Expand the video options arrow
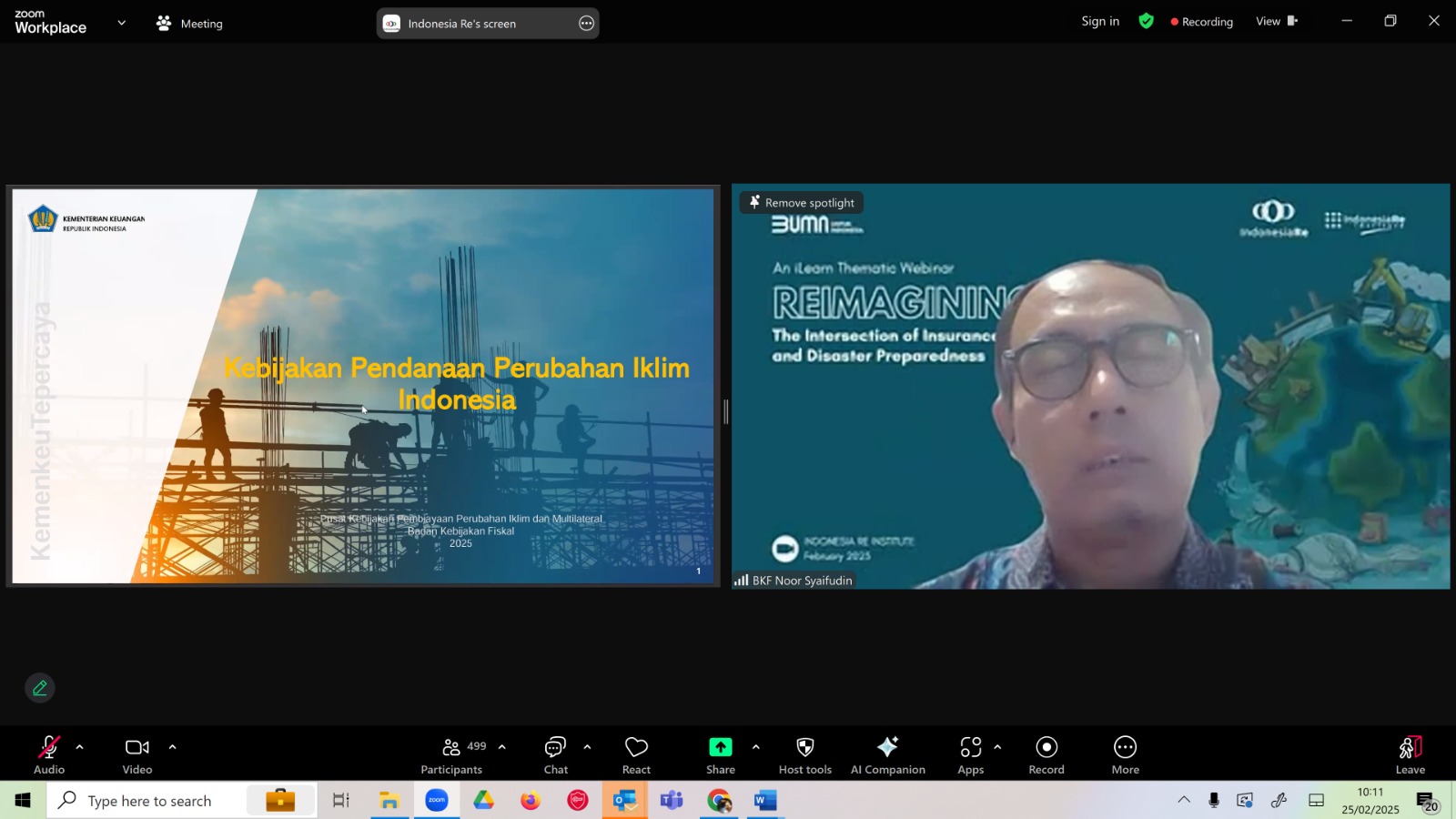The height and width of the screenshot is (819, 1456). pyautogui.click(x=172, y=747)
